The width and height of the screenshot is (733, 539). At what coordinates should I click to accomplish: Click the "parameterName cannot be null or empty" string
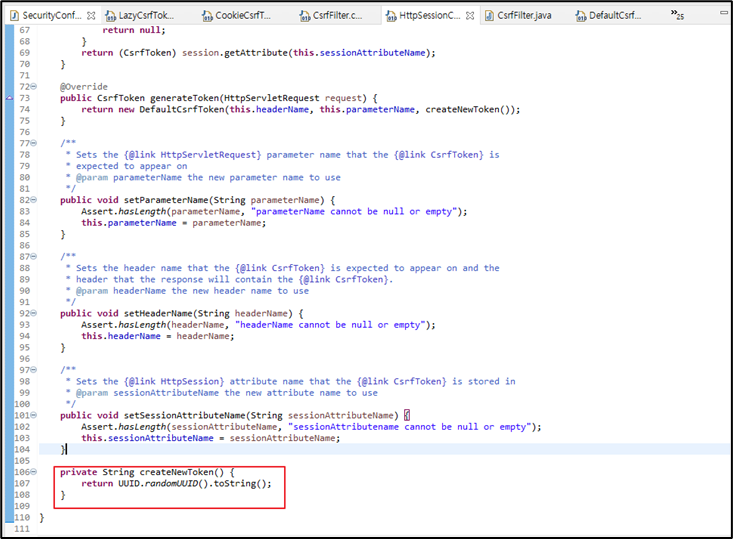pyautogui.click(x=354, y=211)
